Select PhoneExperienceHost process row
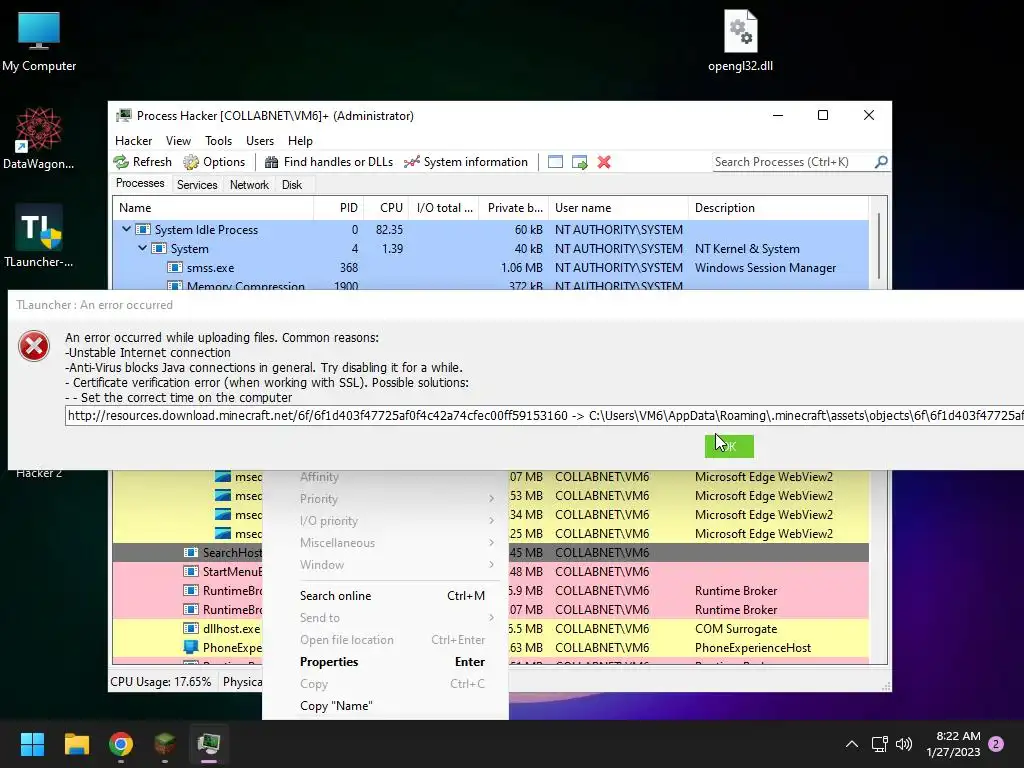 coord(490,648)
